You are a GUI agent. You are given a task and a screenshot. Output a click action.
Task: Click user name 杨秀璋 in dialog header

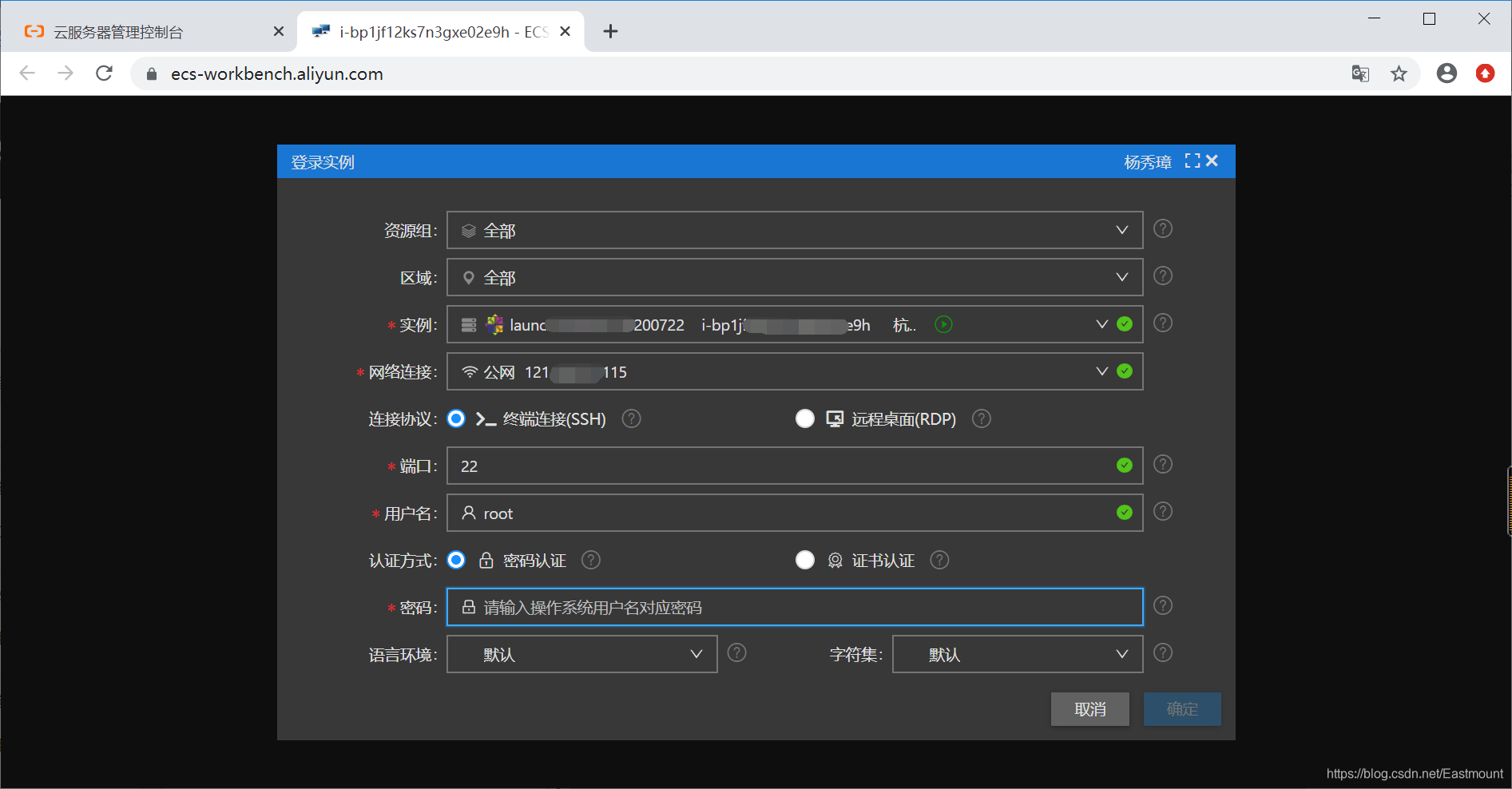point(1148,162)
